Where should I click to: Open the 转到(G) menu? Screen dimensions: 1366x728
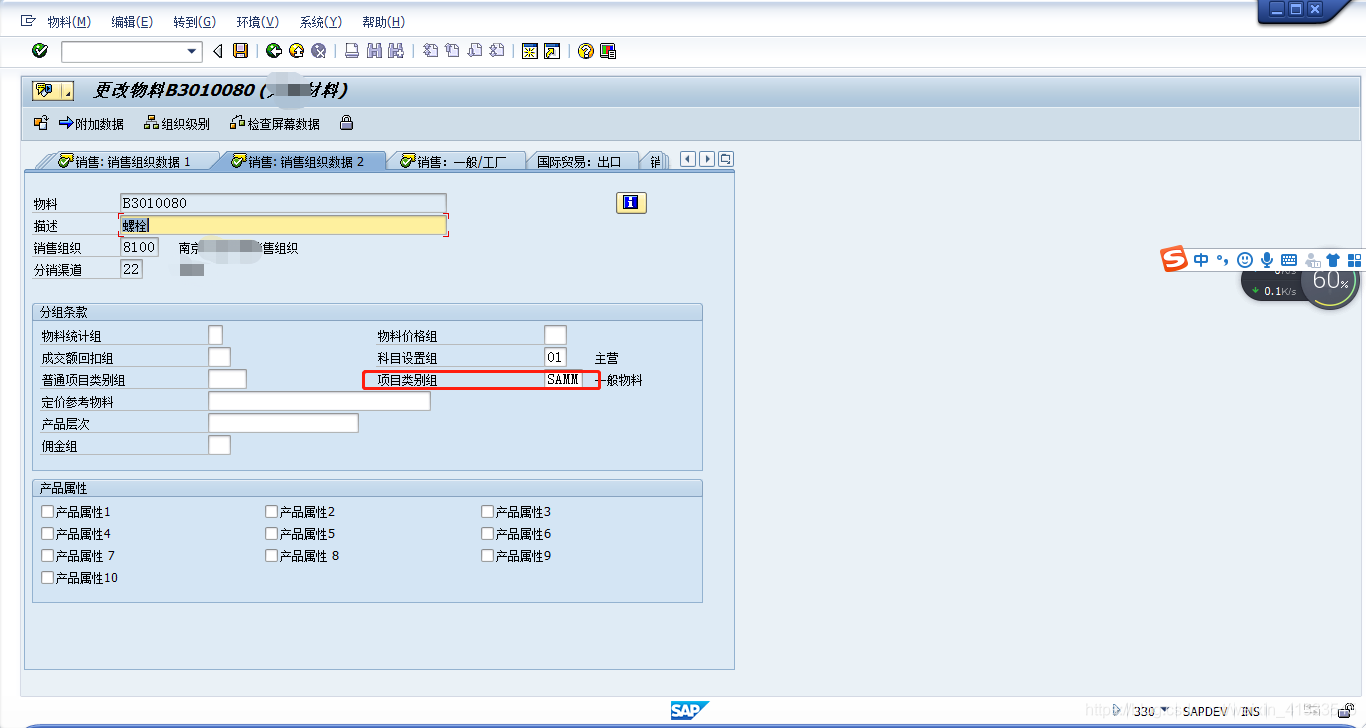[x=194, y=22]
